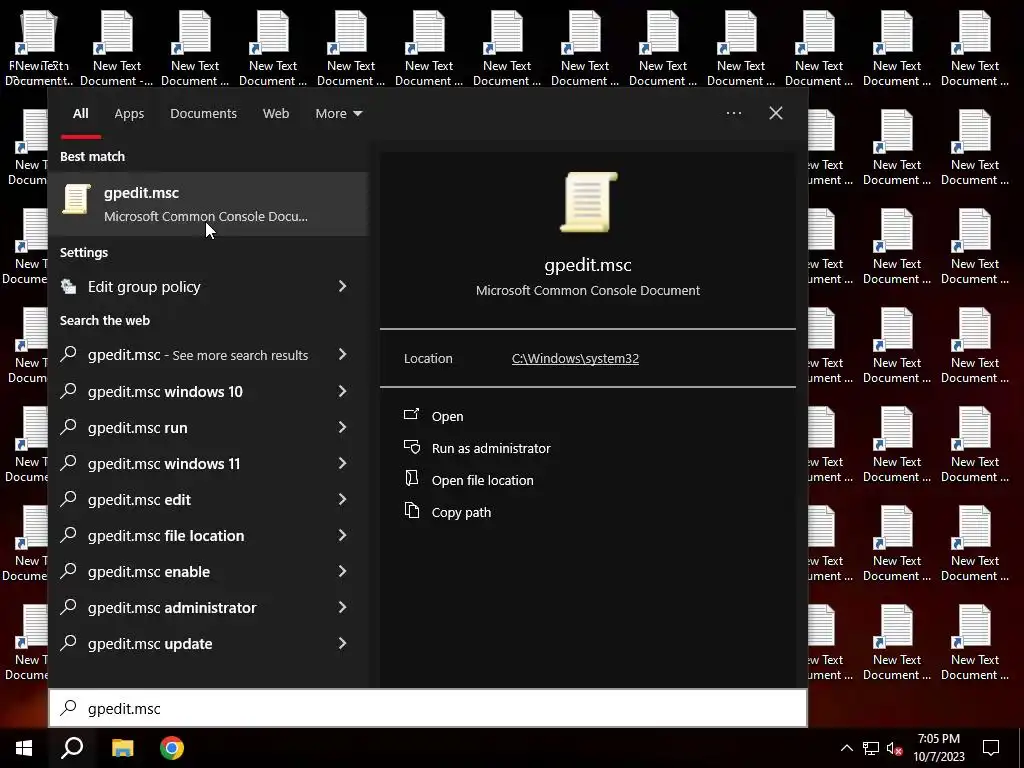Open the More filter dropdown
The width and height of the screenshot is (1024, 768).
[338, 114]
